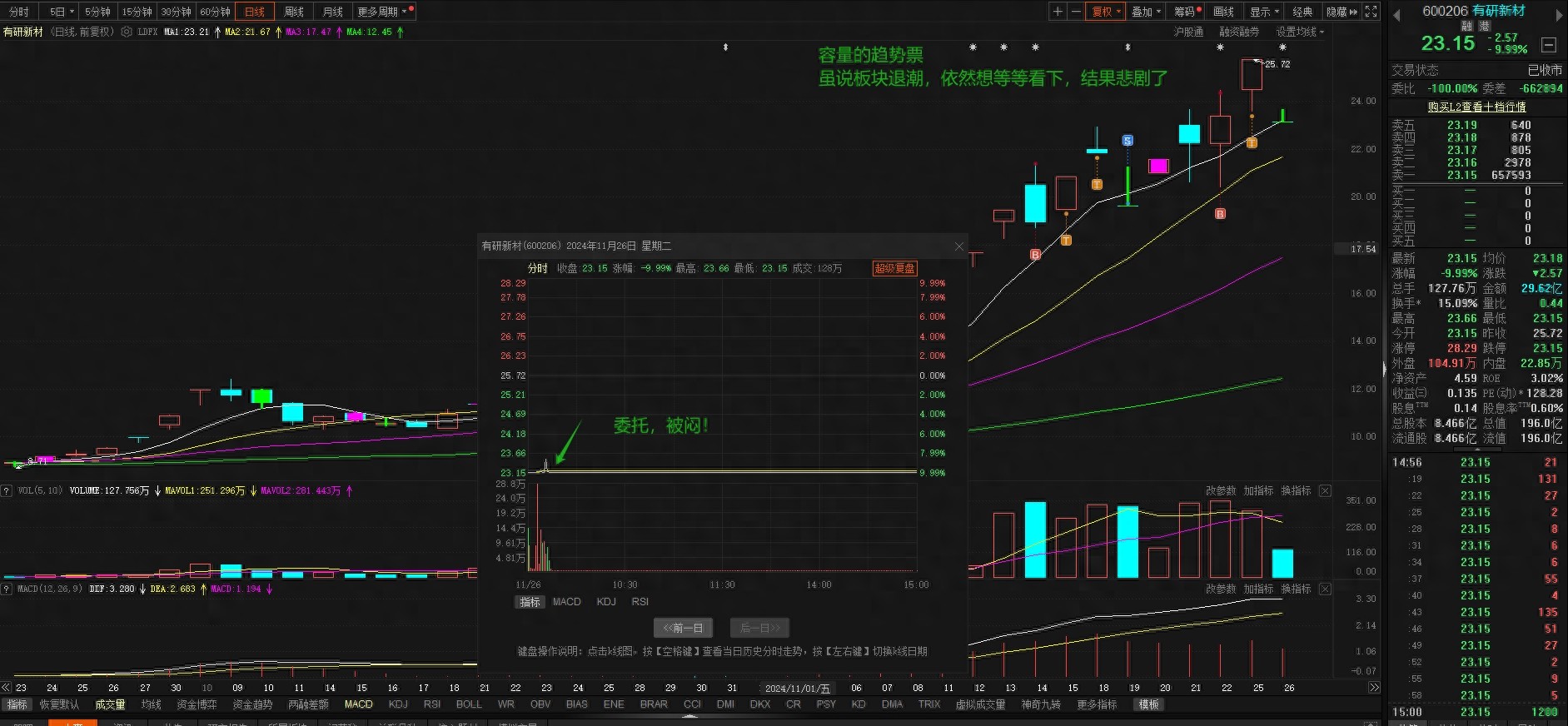This screenshot has height=726, width=1568.
Task: Click 购买L2查看十档行情 link
Action: click(1476, 107)
